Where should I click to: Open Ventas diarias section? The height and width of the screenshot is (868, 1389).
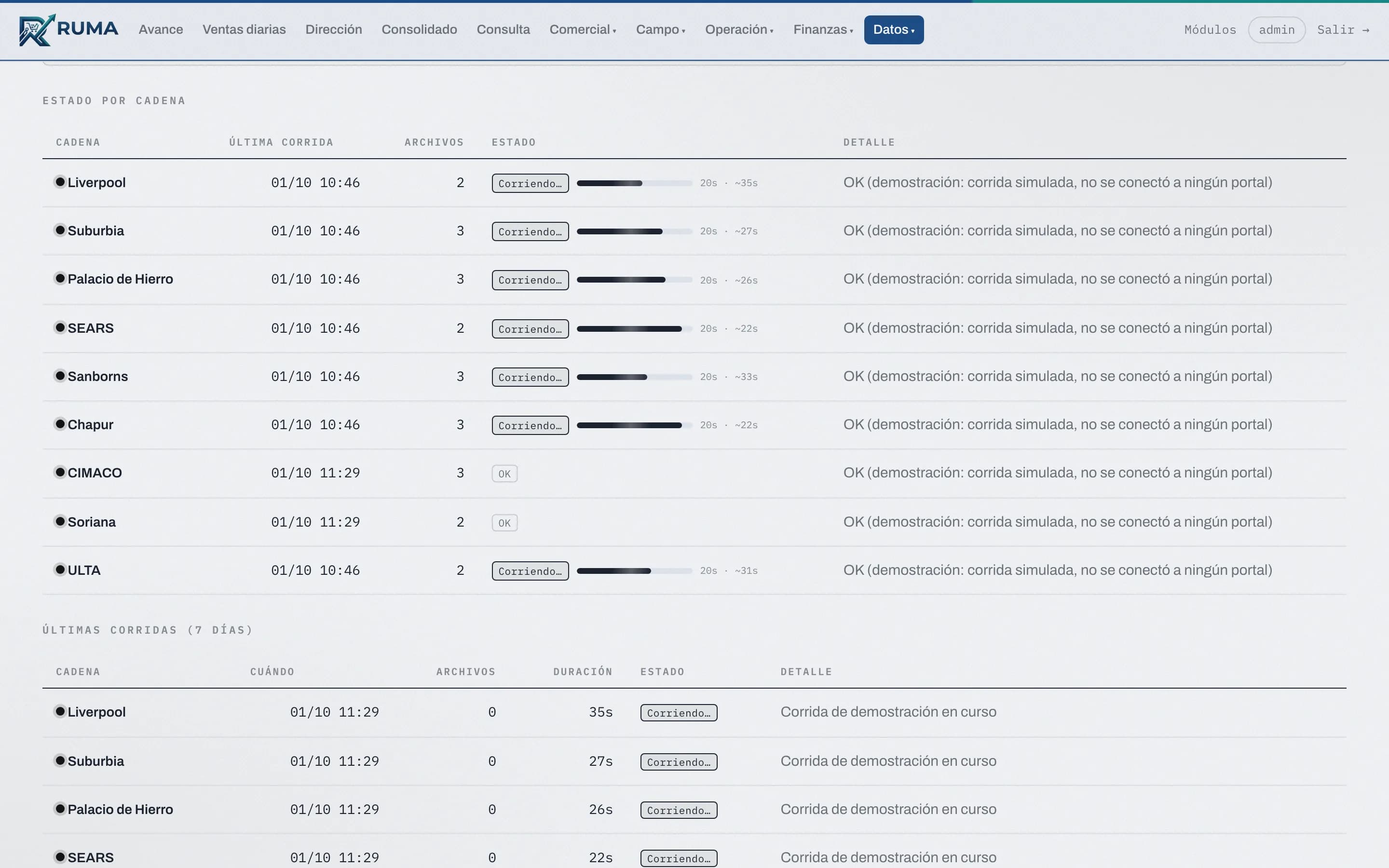[244, 30]
